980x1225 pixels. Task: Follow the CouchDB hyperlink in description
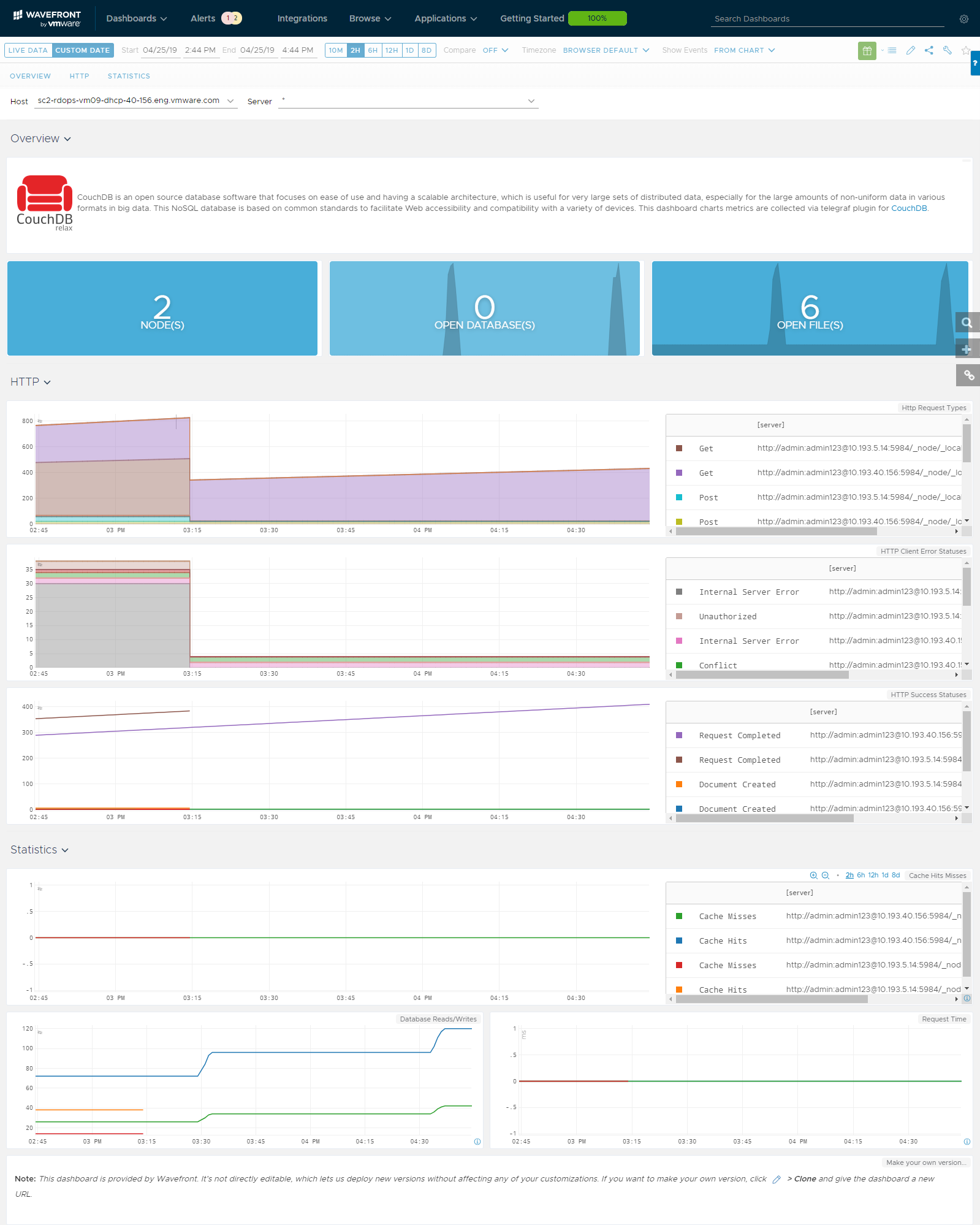[x=909, y=208]
